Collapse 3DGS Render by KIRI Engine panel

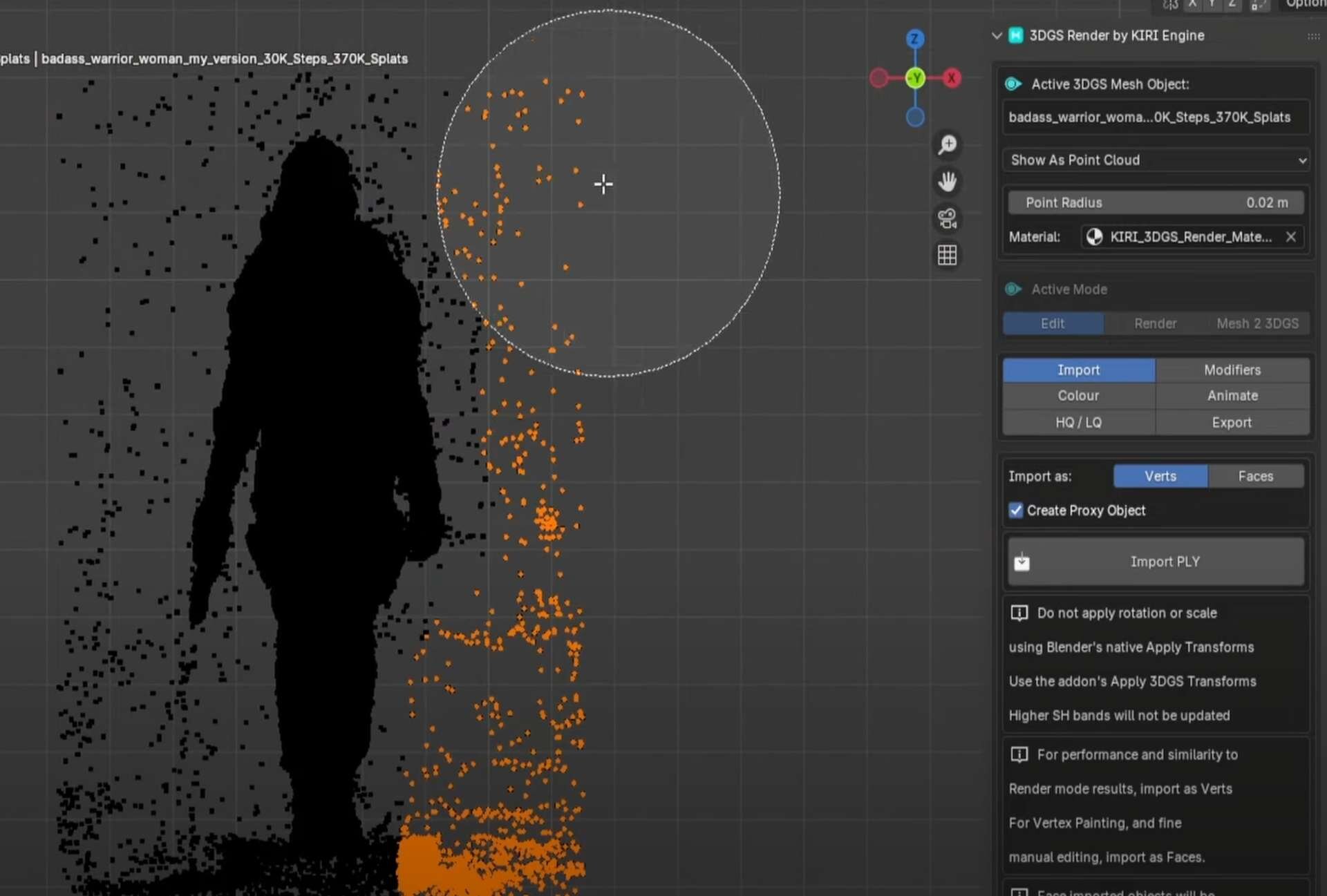(x=997, y=35)
